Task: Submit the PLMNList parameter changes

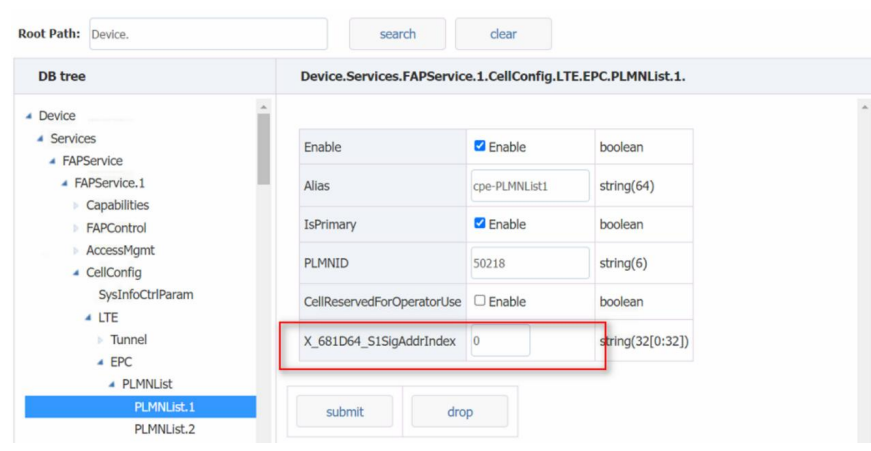Action: coord(344,412)
